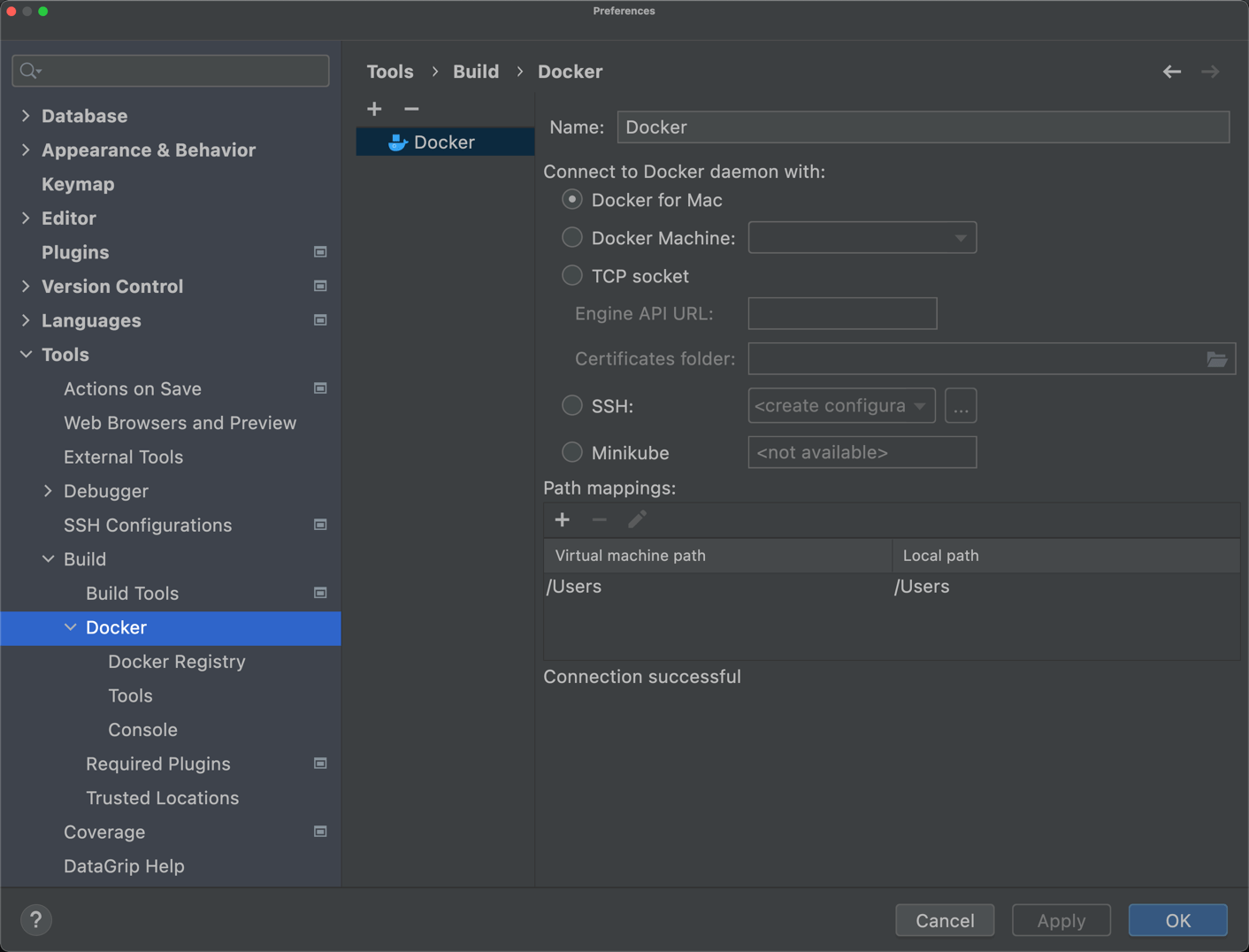Remove the selected Docker configuration

click(x=410, y=108)
